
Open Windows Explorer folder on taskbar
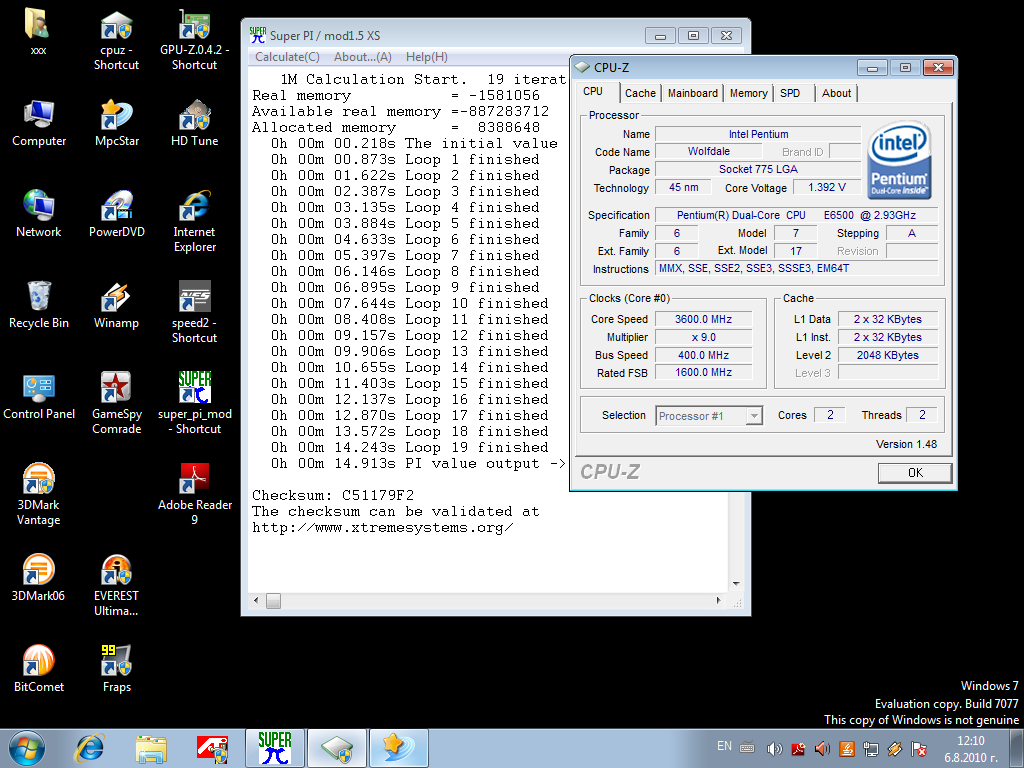[x=151, y=748]
